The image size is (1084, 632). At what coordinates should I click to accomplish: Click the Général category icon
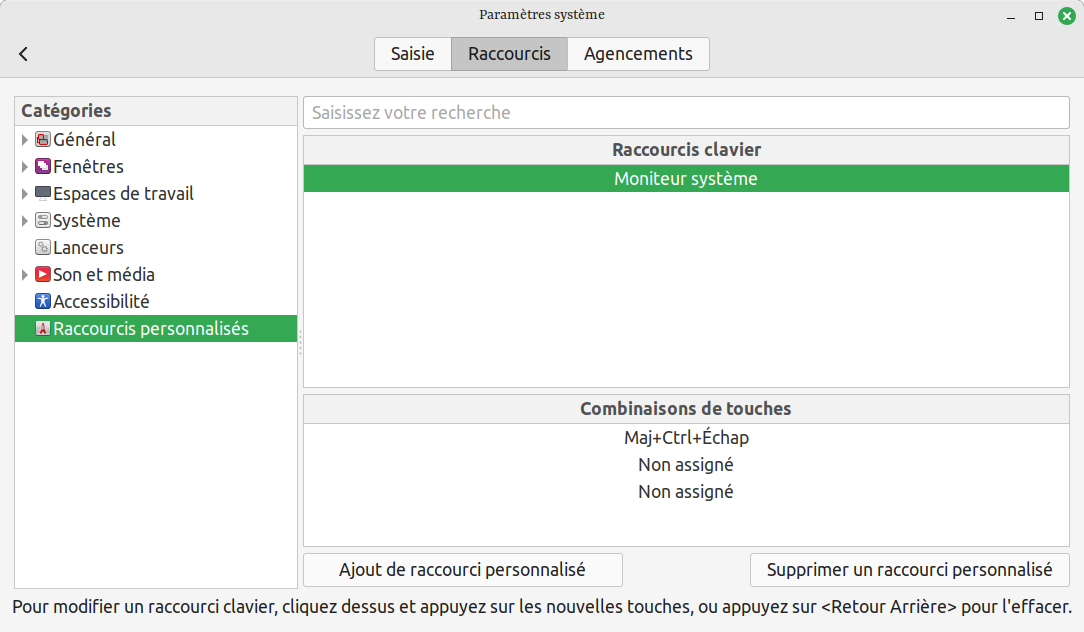tap(43, 140)
